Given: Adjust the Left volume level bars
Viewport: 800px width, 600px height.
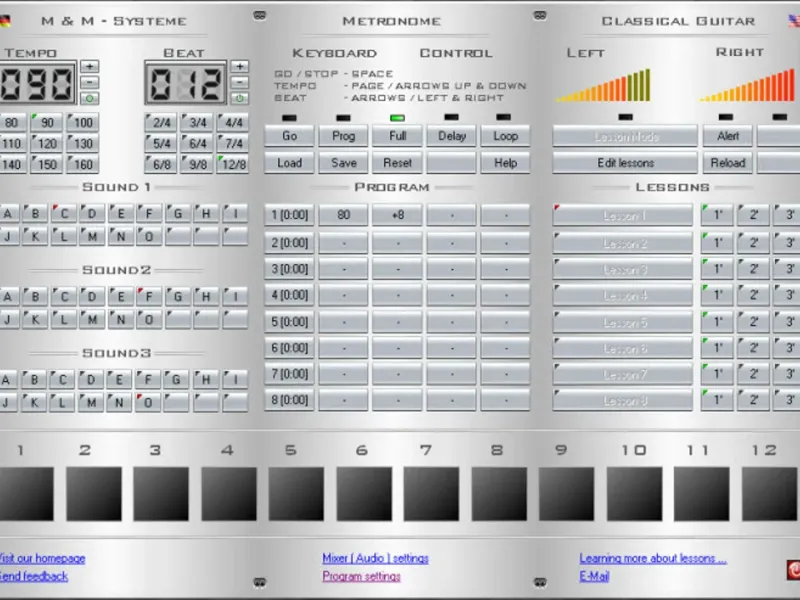Looking at the screenshot, I should point(604,85).
